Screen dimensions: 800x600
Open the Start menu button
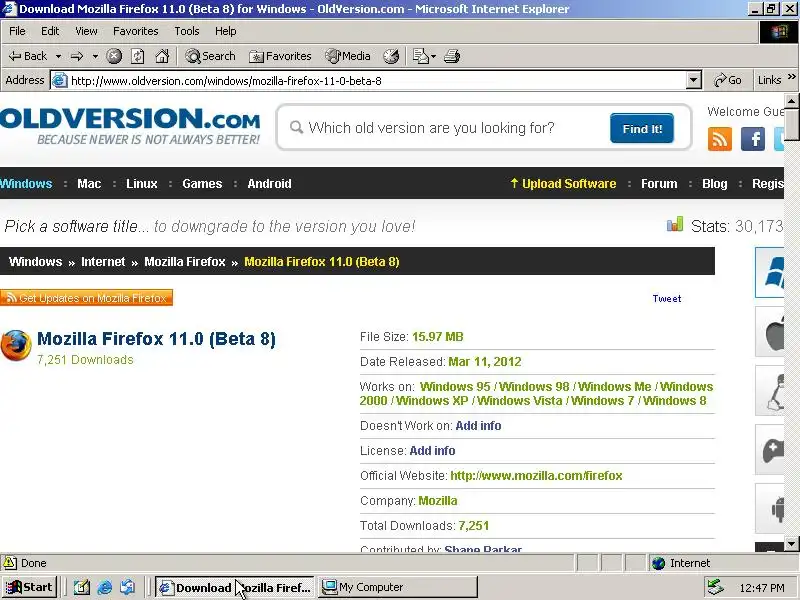(x=29, y=587)
